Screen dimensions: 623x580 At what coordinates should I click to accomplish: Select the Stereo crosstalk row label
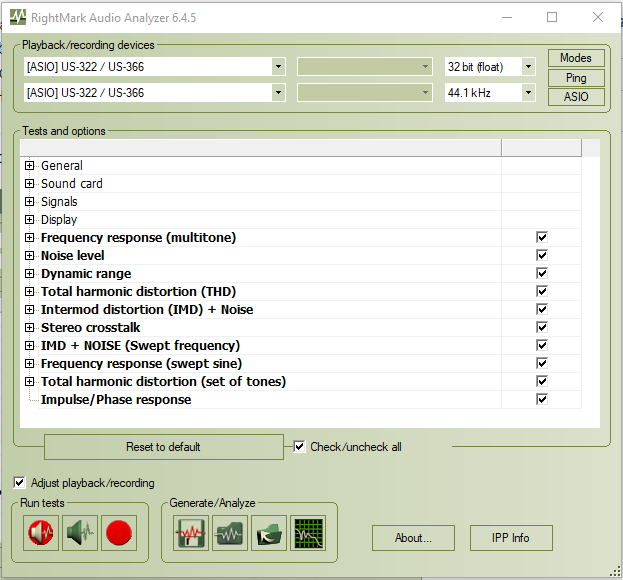[x=91, y=327]
